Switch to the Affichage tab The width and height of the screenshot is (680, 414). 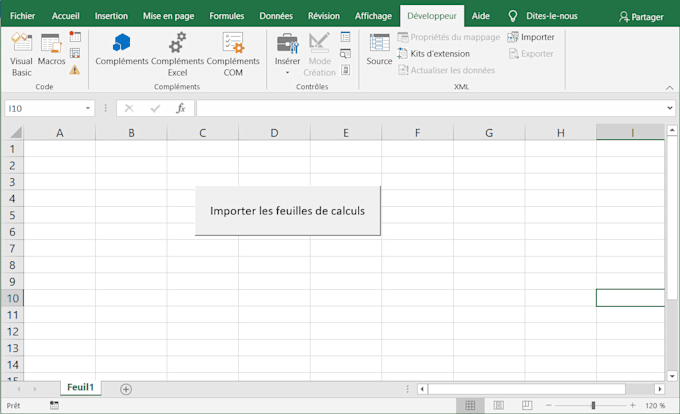click(373, 16)
